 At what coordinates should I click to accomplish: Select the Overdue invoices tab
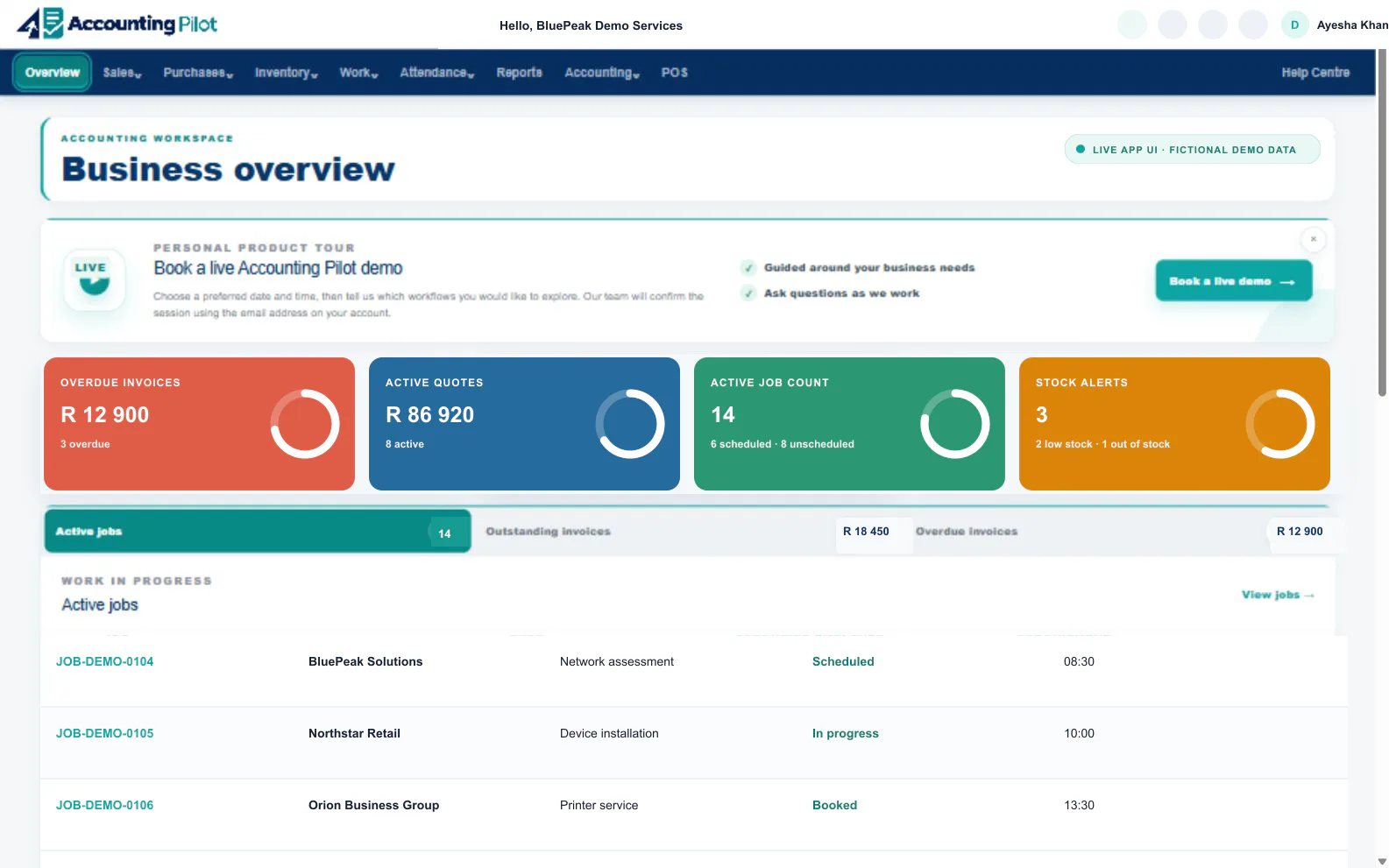click(x=1123, y=532)
